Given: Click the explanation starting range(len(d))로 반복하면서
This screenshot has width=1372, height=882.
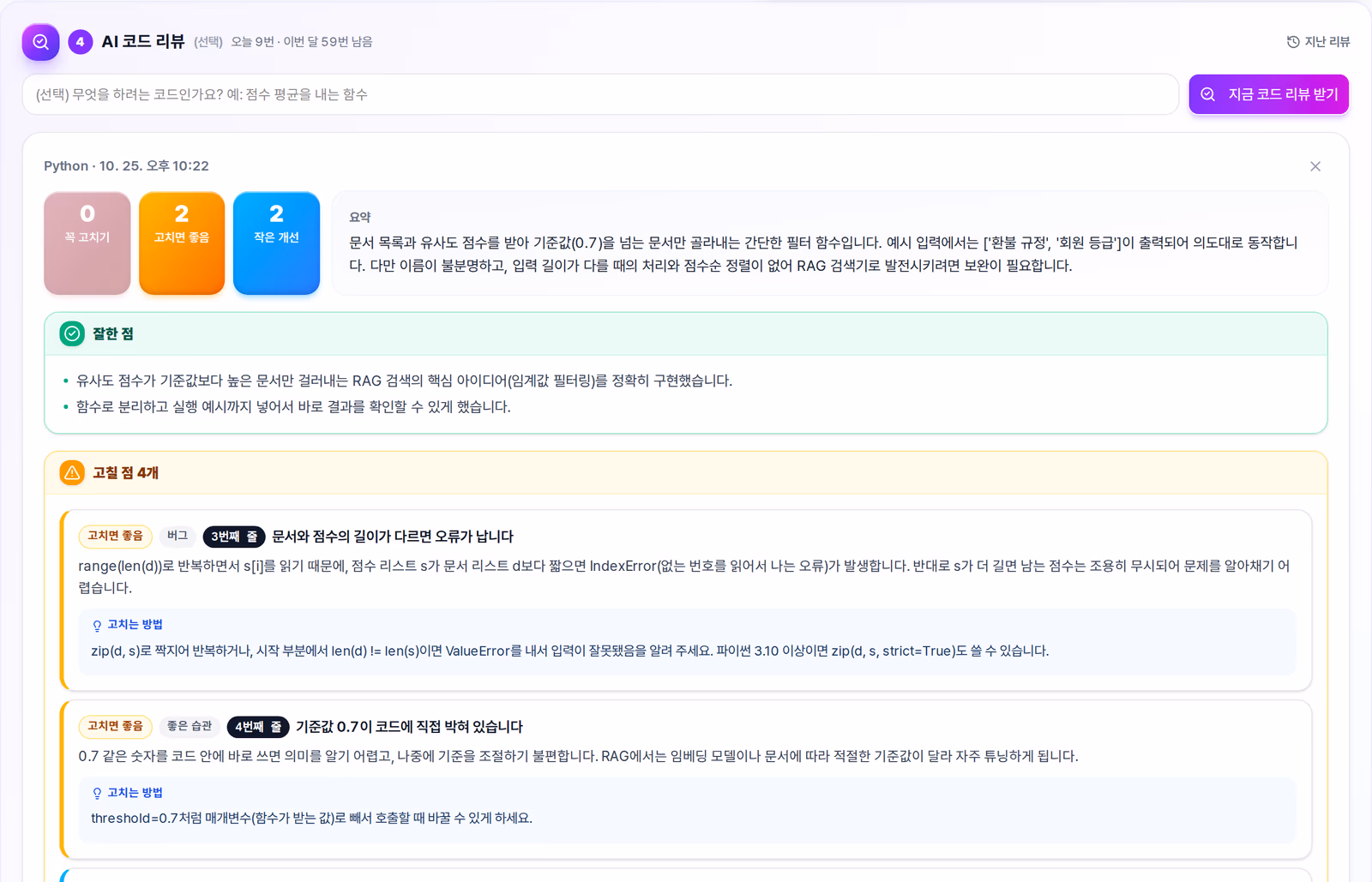Looking at the screenshot, I should [684, 577].
